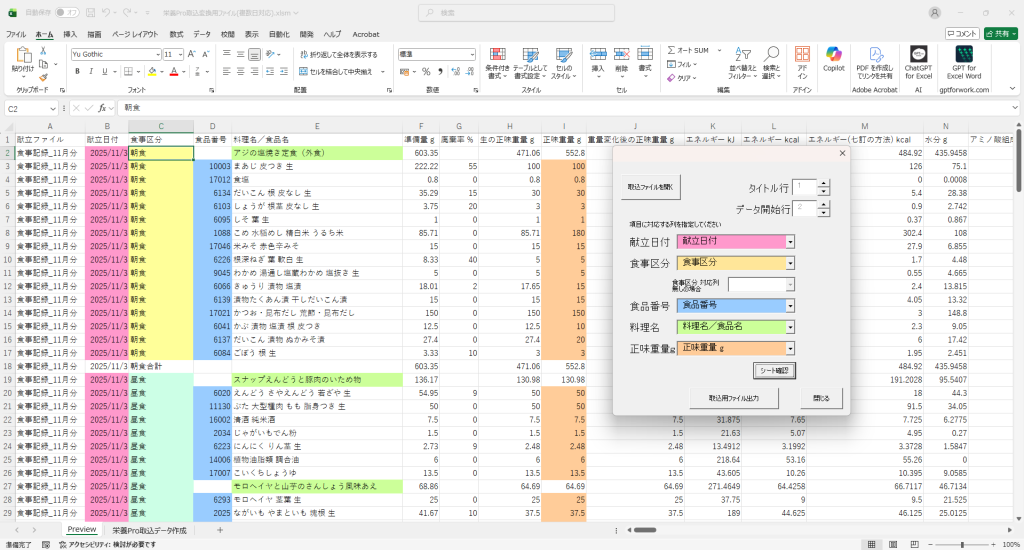Expand the 献立日付 column dropdown in dialog
This screenshot has height=550, width=1024.
[x=789, y=241]
